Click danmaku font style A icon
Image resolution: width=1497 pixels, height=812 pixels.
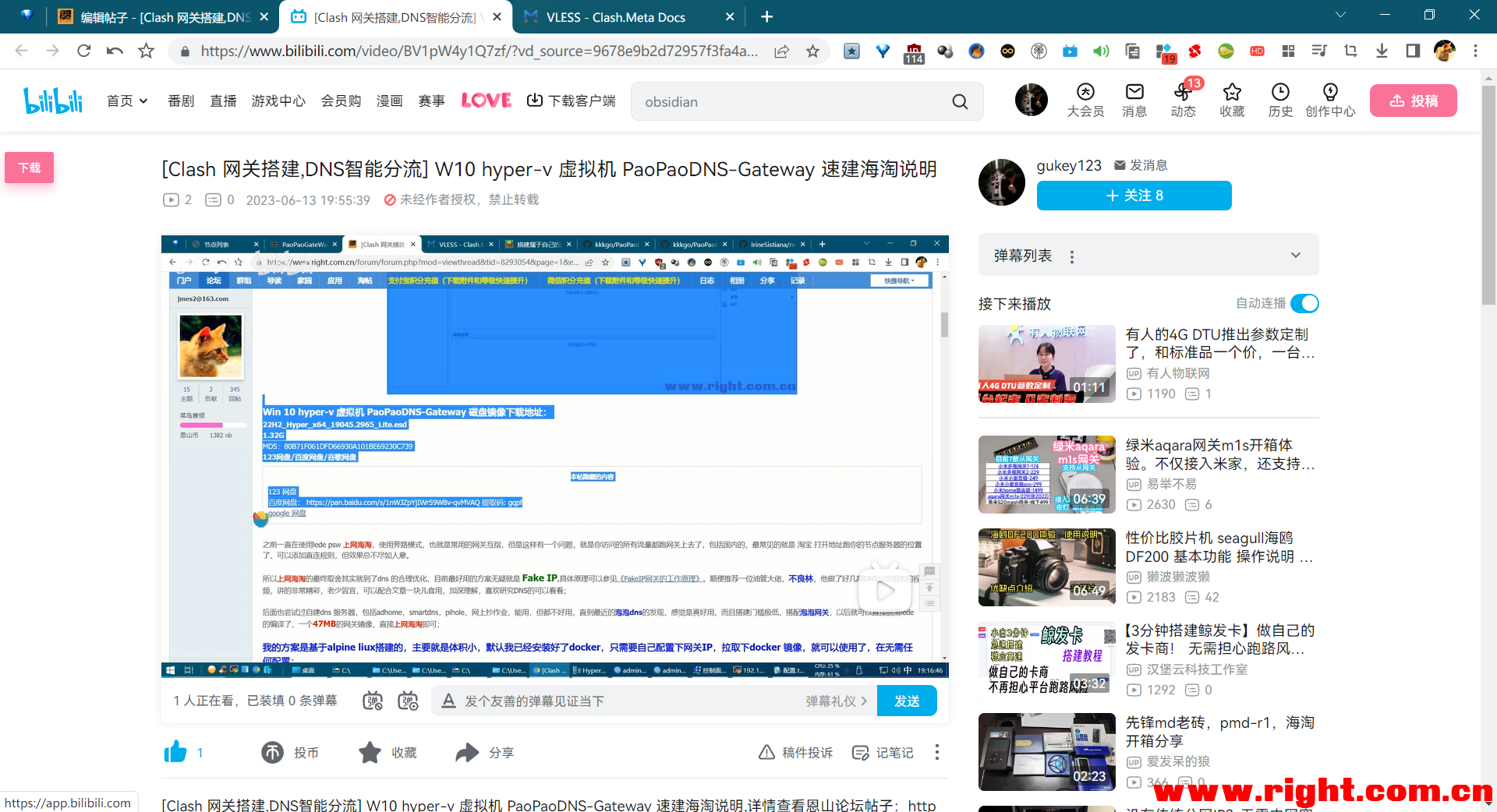(x=448, y=701)
